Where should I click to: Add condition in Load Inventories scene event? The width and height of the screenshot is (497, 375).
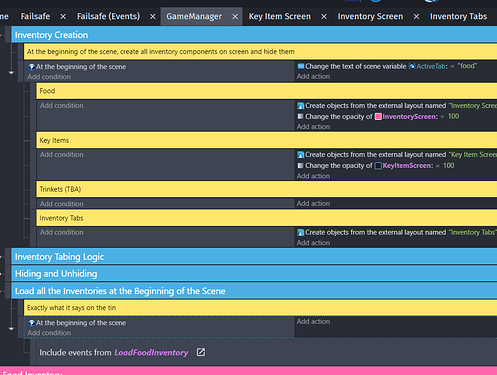click(49, 333)
